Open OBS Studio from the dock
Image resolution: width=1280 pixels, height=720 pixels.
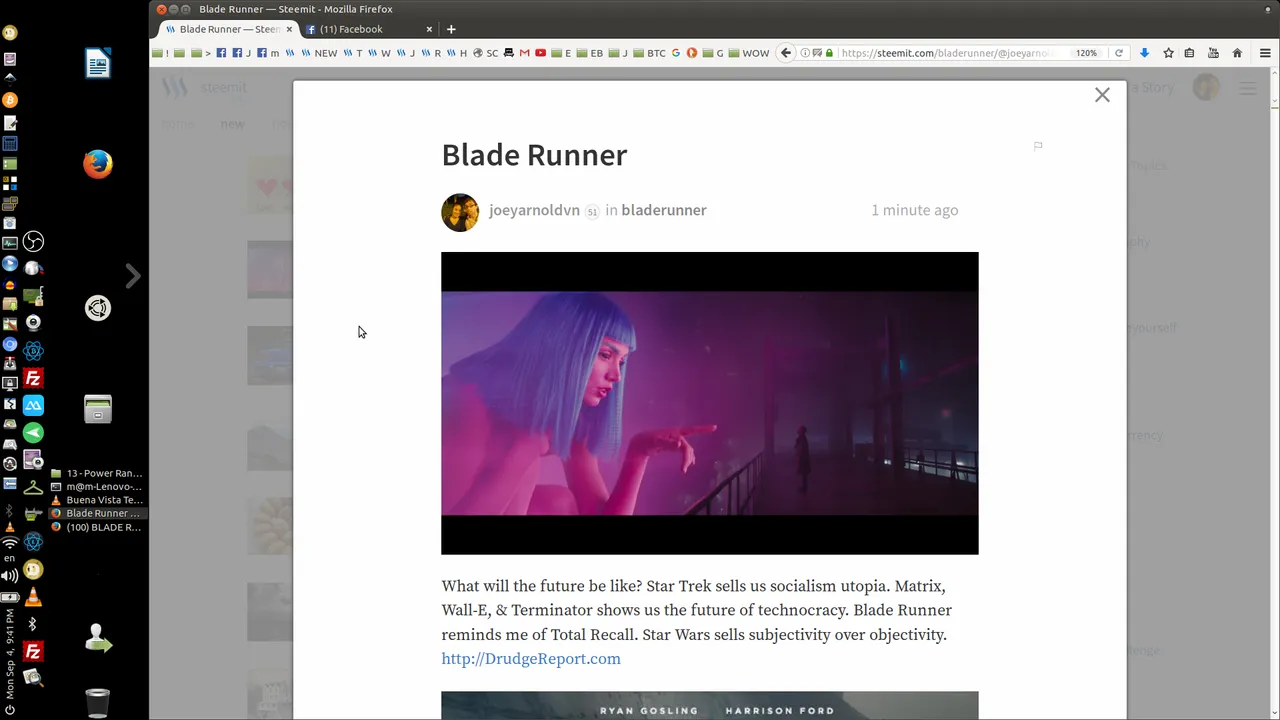(33, 241)
